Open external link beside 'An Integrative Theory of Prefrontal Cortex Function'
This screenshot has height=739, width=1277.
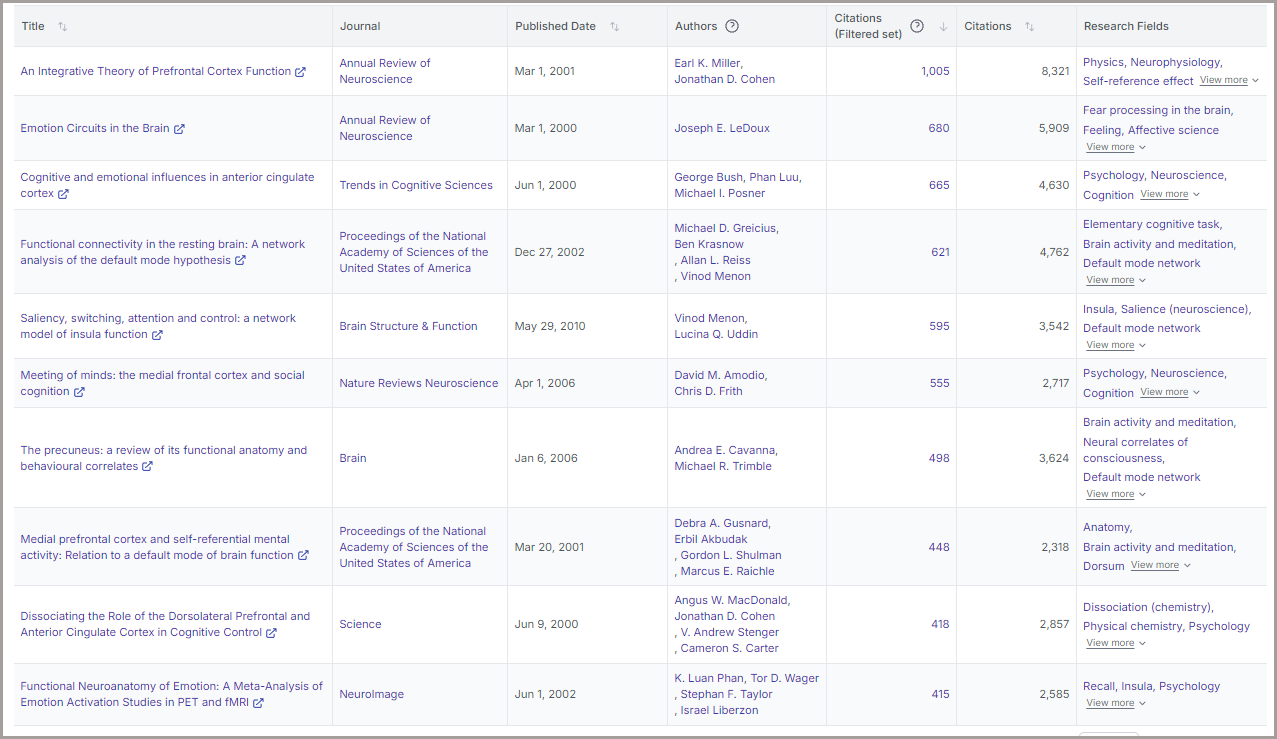tap(302, 71)
